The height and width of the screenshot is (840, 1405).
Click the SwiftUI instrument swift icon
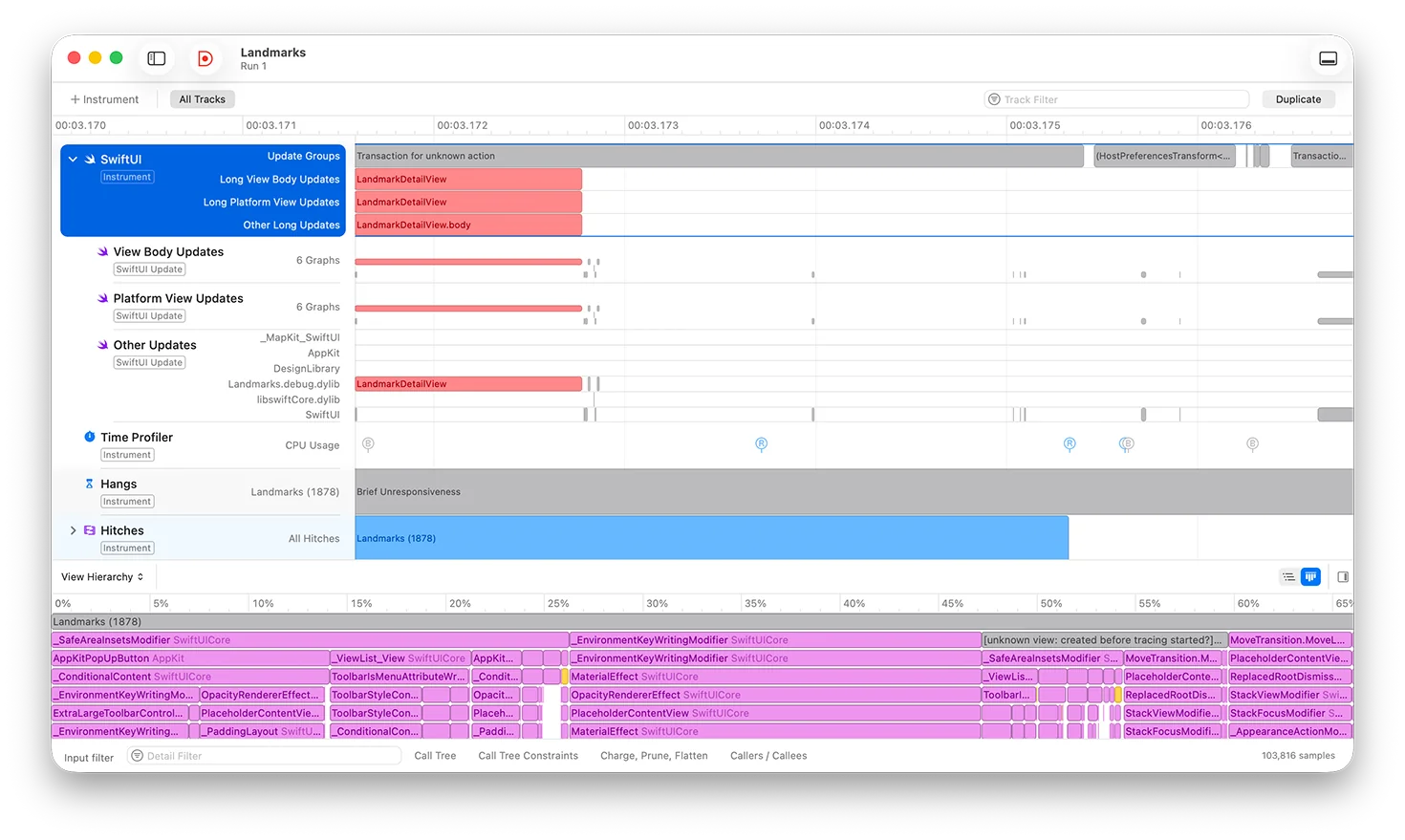coord(90,160)
